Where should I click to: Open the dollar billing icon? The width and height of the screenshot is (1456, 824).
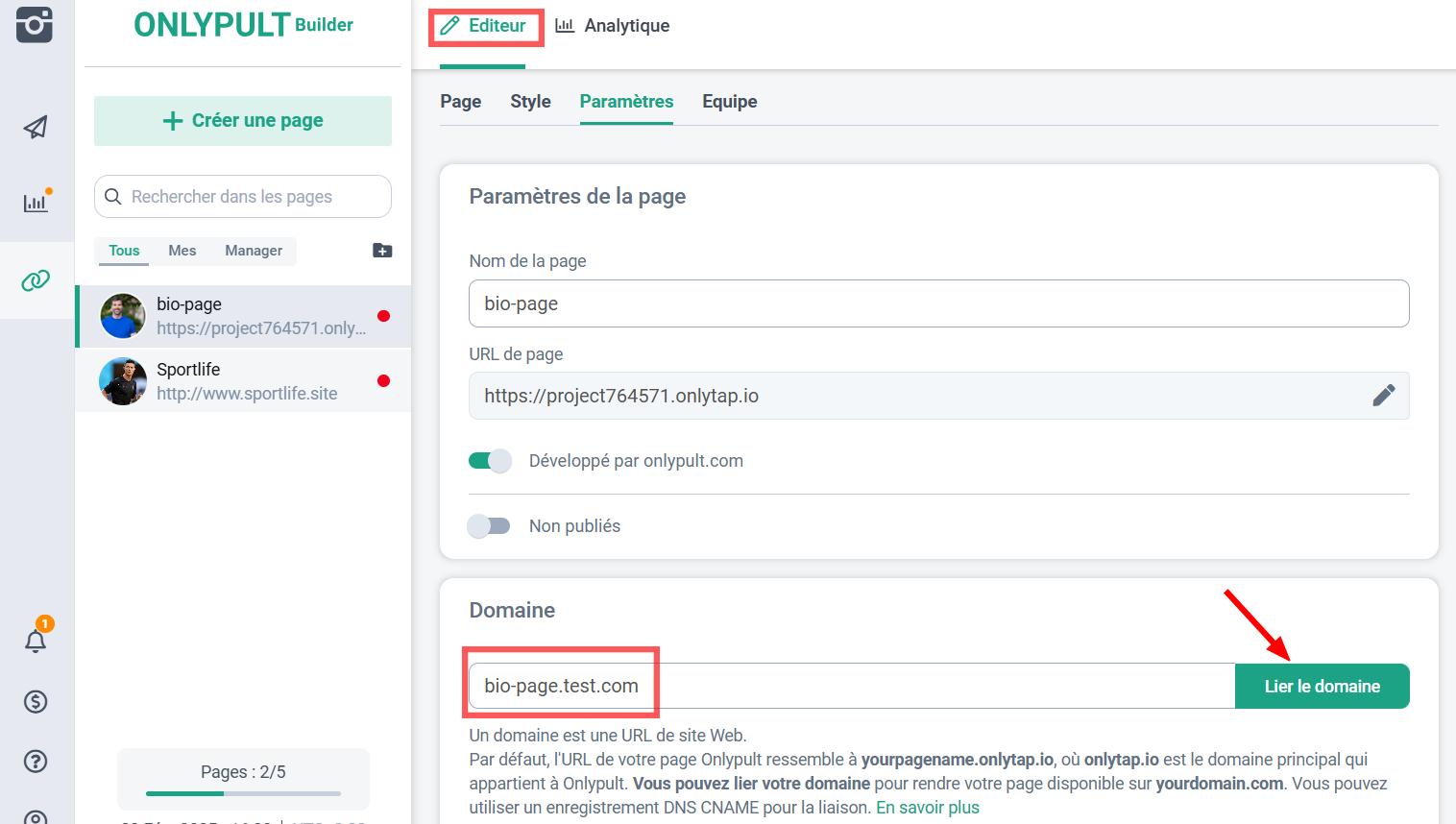36,702
